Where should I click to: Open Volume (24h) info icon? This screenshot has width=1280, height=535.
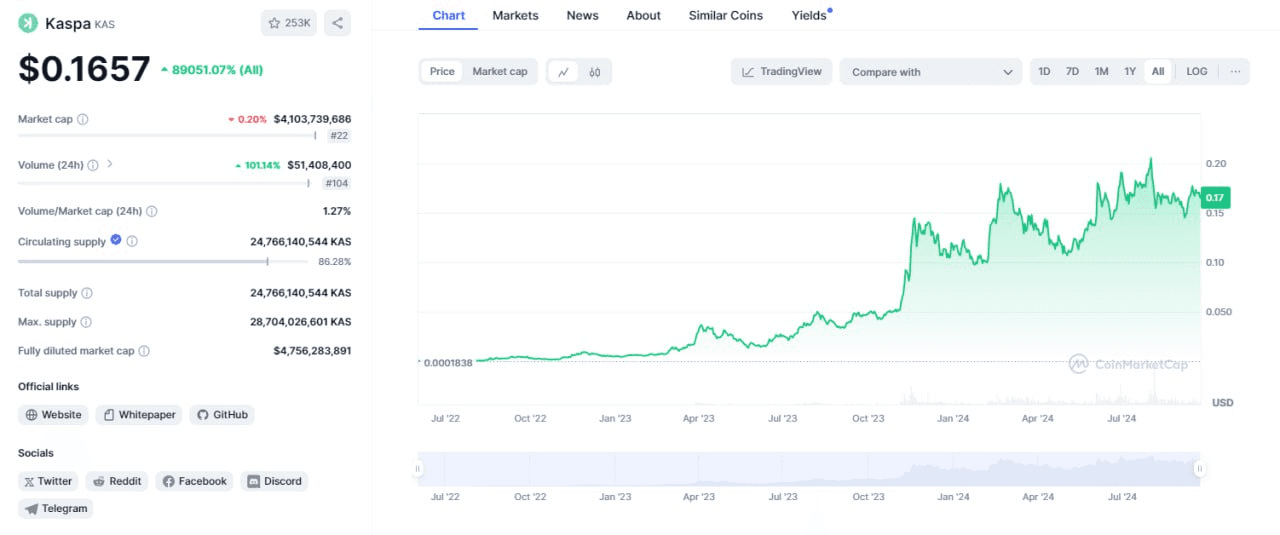(93, 165)
